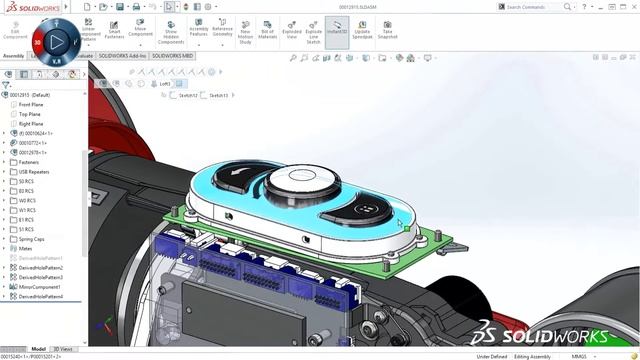The image size is (640, 360).
Task: Expand the Mates node
Action: 4,249
